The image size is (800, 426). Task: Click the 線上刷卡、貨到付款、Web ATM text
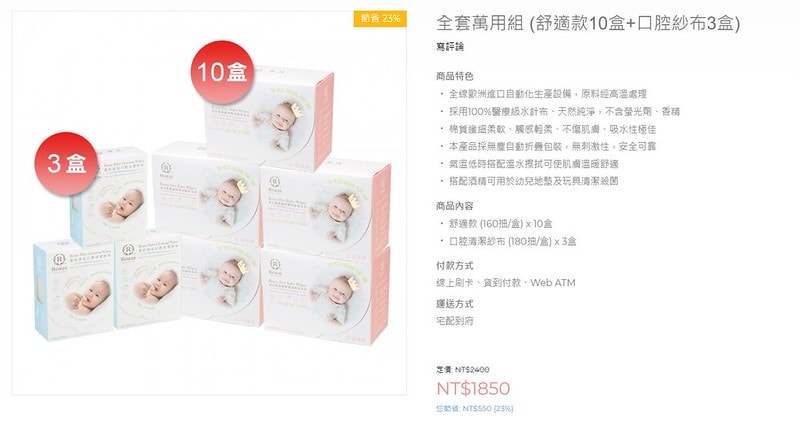click(x=506, y=283)
